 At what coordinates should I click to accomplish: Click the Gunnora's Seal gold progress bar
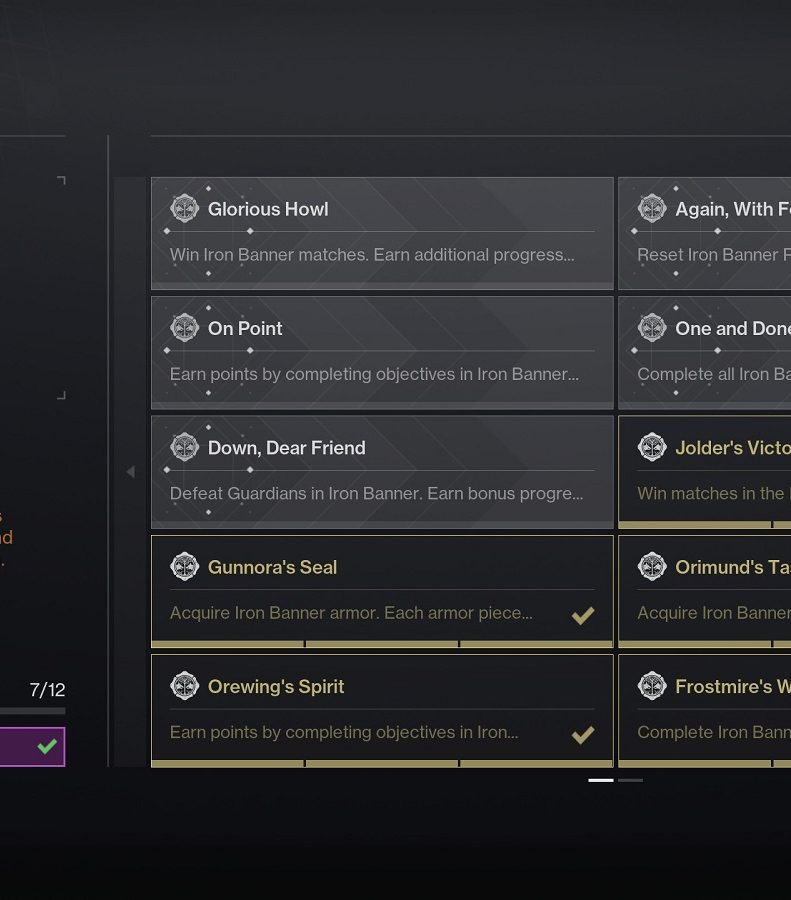[382, 644]
